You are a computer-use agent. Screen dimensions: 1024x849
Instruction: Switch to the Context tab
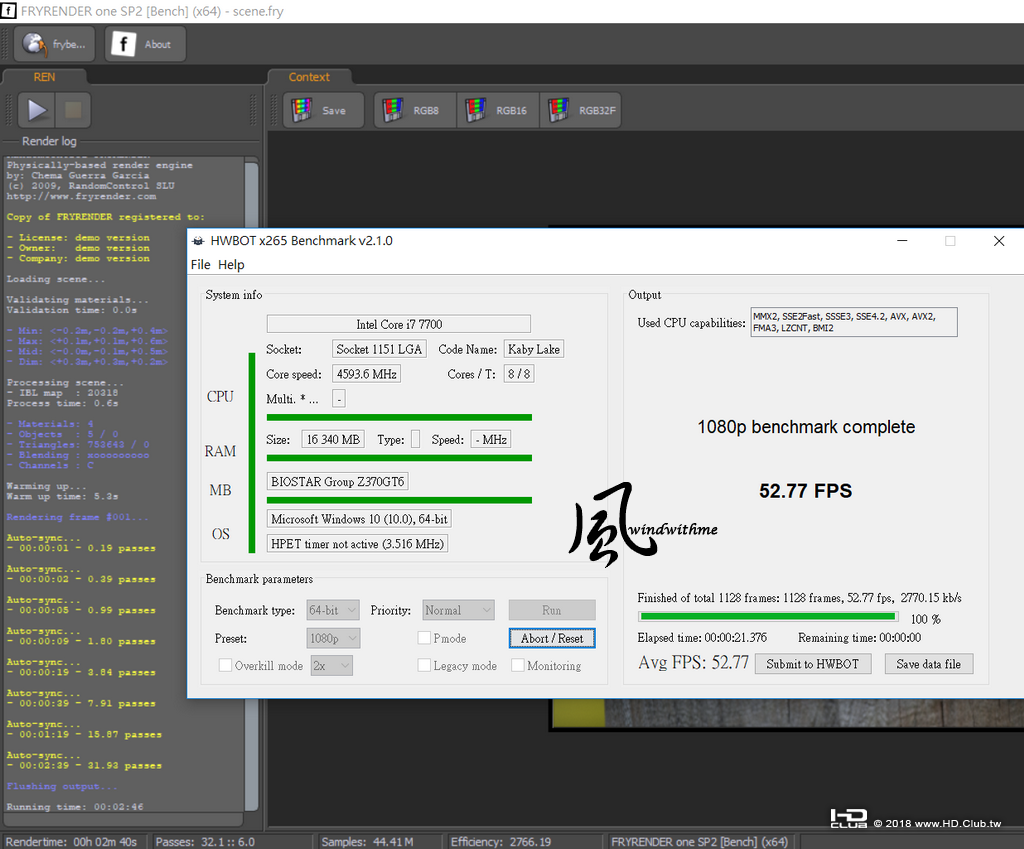pos(310,77)
